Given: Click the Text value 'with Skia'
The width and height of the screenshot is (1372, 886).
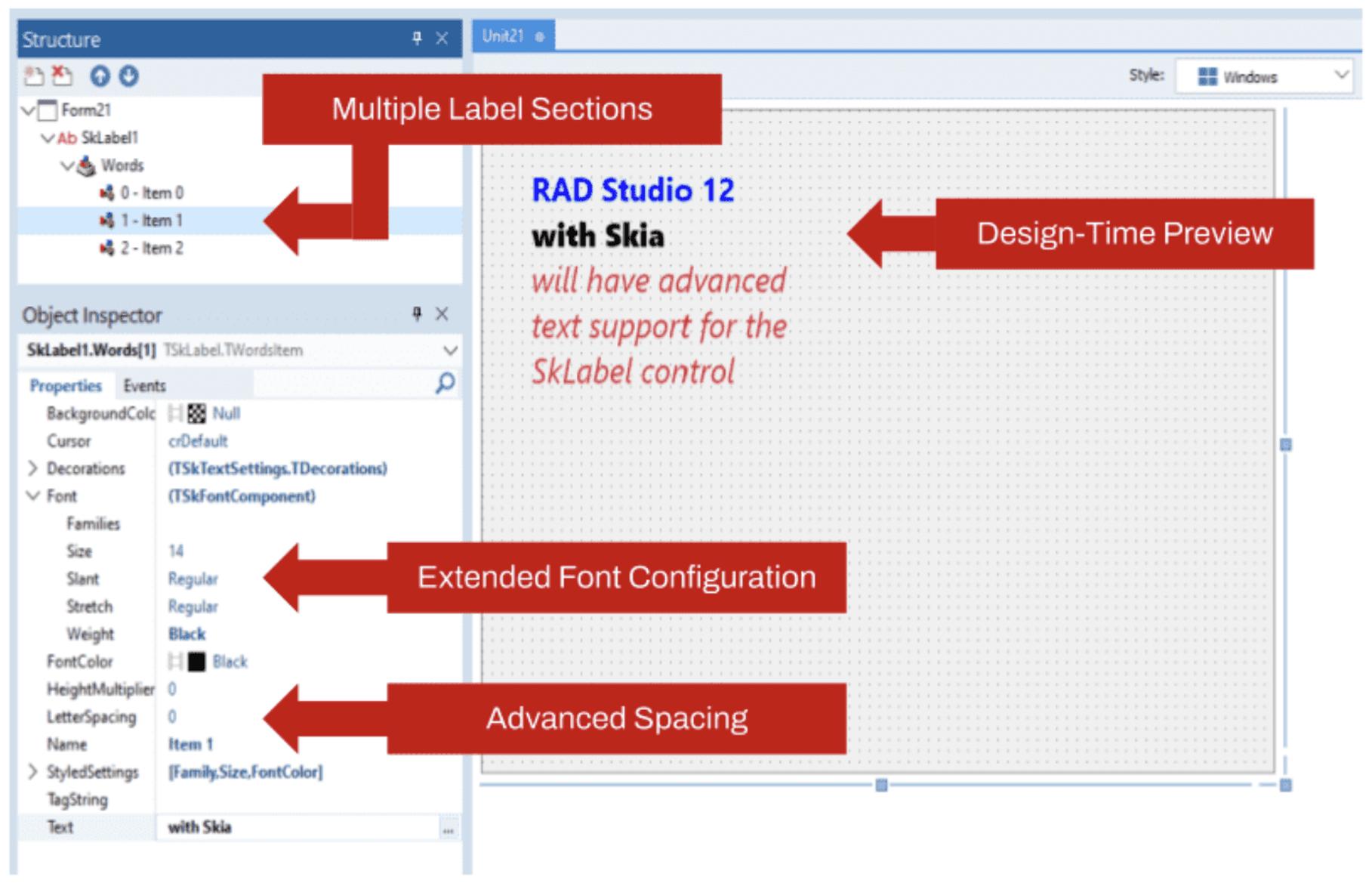Looking at the screenshot, I should click(199, 828).
